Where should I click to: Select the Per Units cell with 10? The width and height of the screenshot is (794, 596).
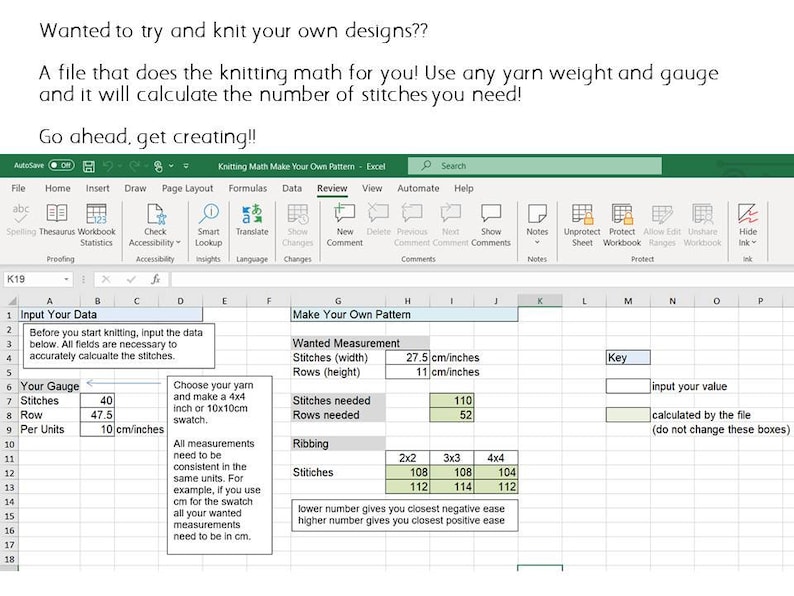coord(97,429)
